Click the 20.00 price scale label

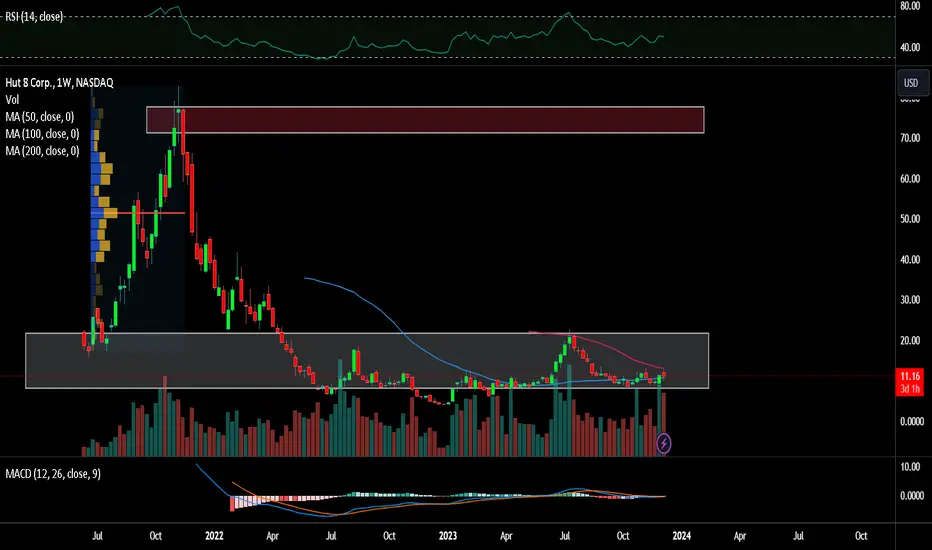(909, 341)
